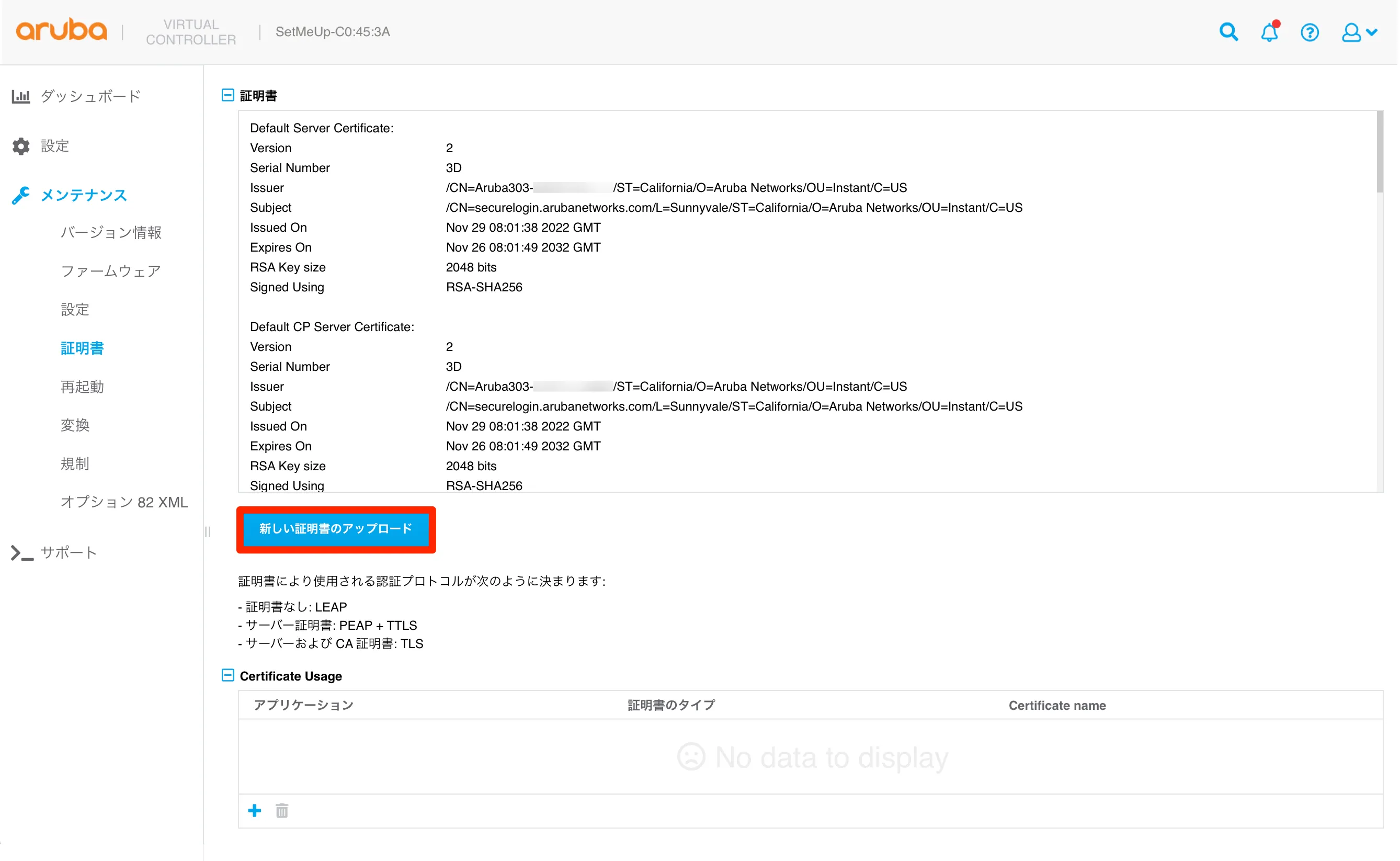
Task: Click the settings gear icon in sidebar
Action: click(21, 146)
